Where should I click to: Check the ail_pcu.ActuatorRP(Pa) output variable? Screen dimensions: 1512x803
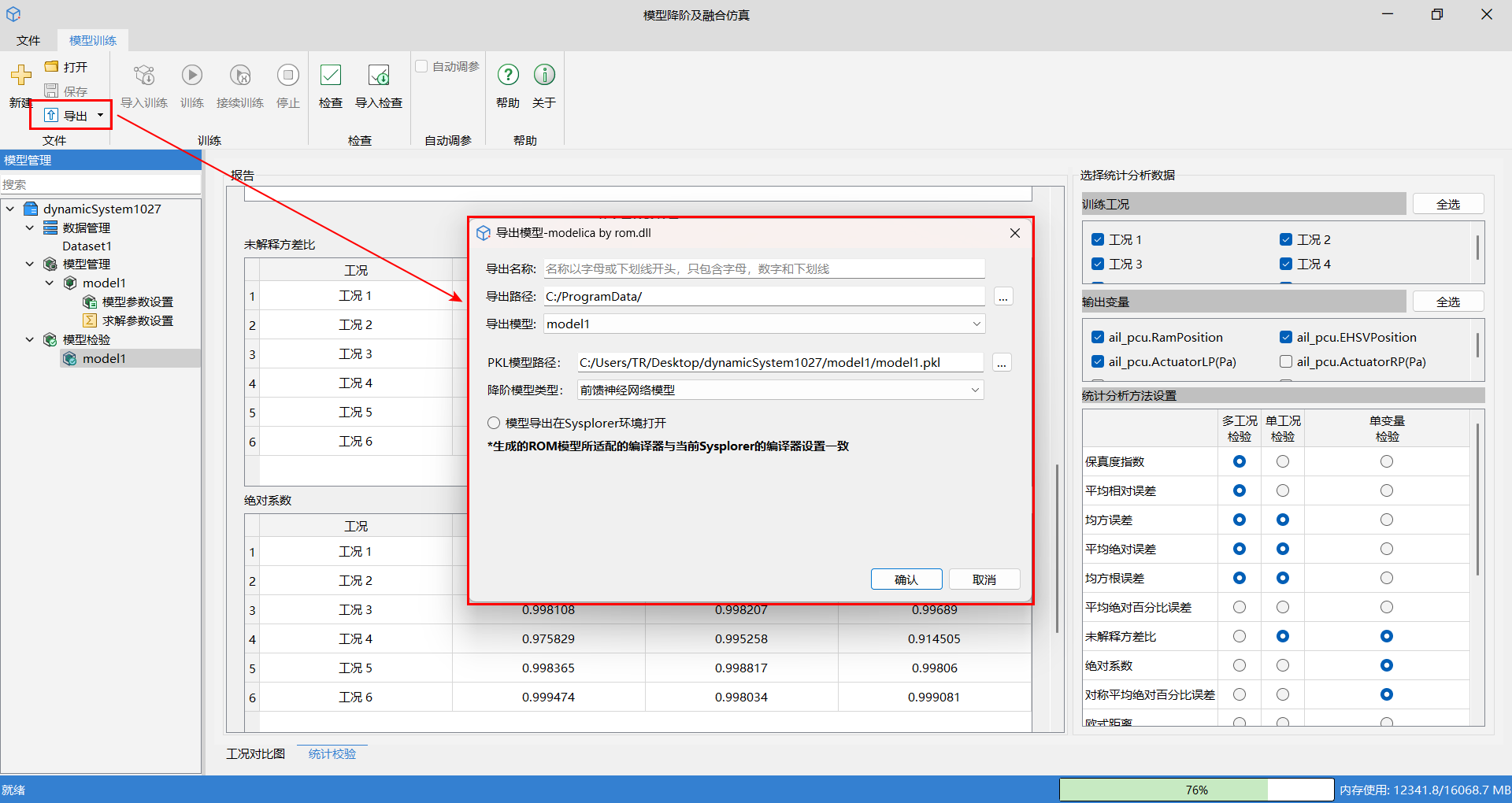(x=1286, y=362)
